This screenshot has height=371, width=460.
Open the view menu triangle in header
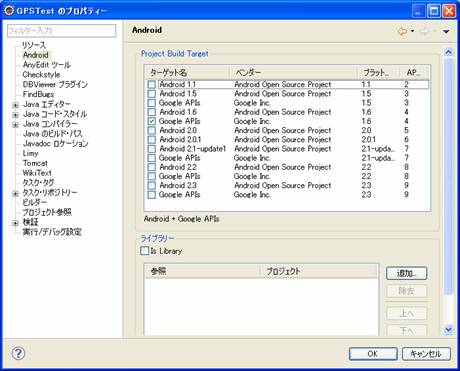pyautogui.click(x=446, y=32)
